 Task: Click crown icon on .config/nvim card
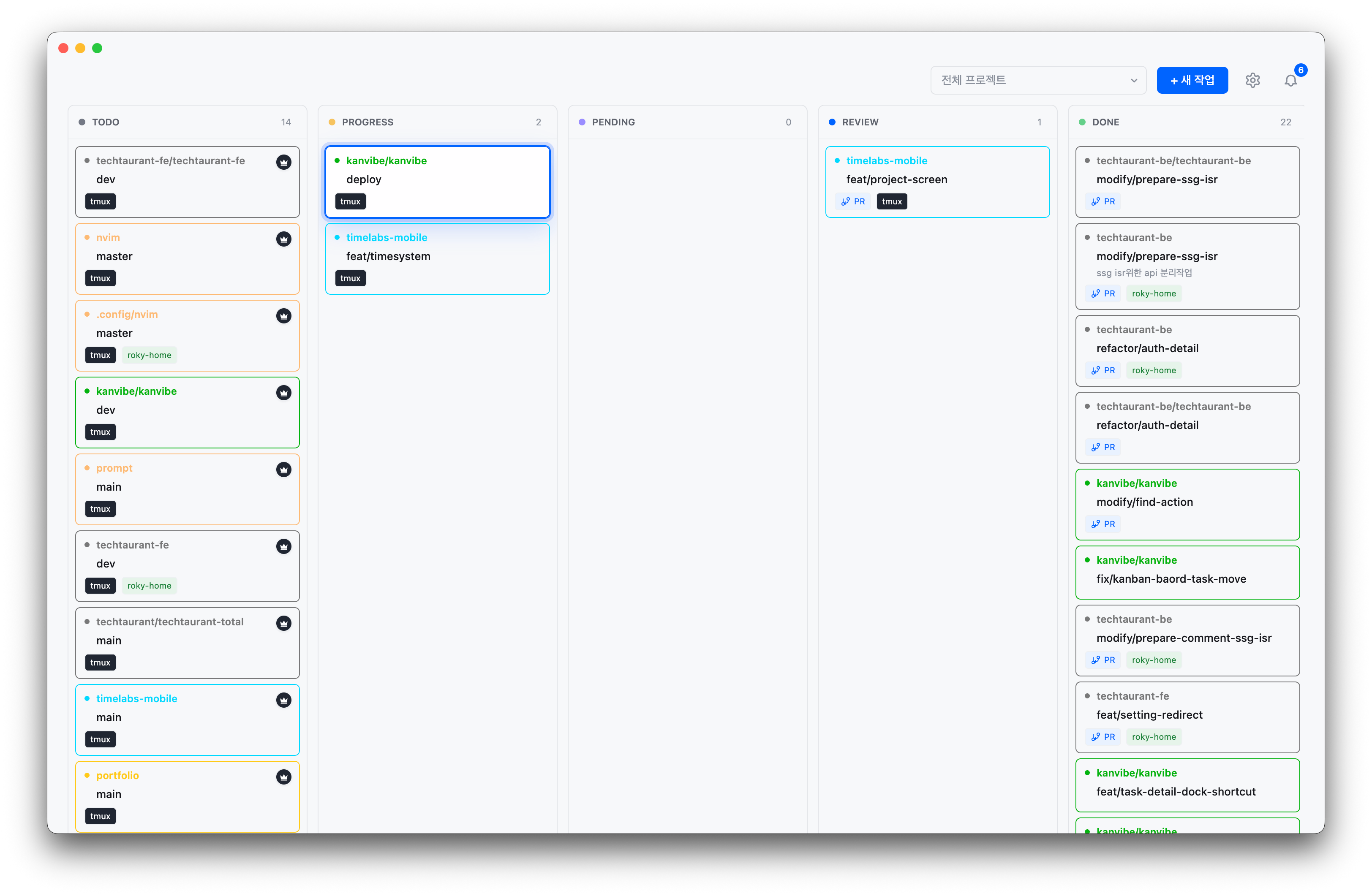[x=283, y=316]
